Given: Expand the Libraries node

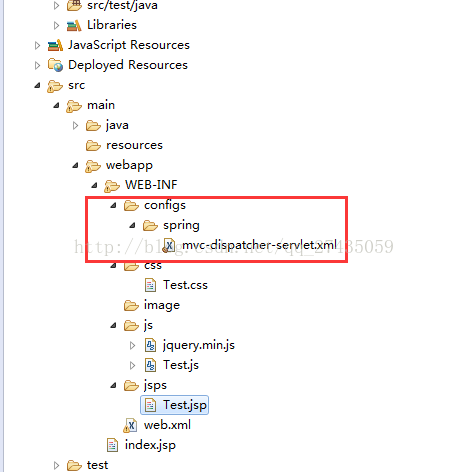Looking at the screenshot, I should click(x=56, y=25).
